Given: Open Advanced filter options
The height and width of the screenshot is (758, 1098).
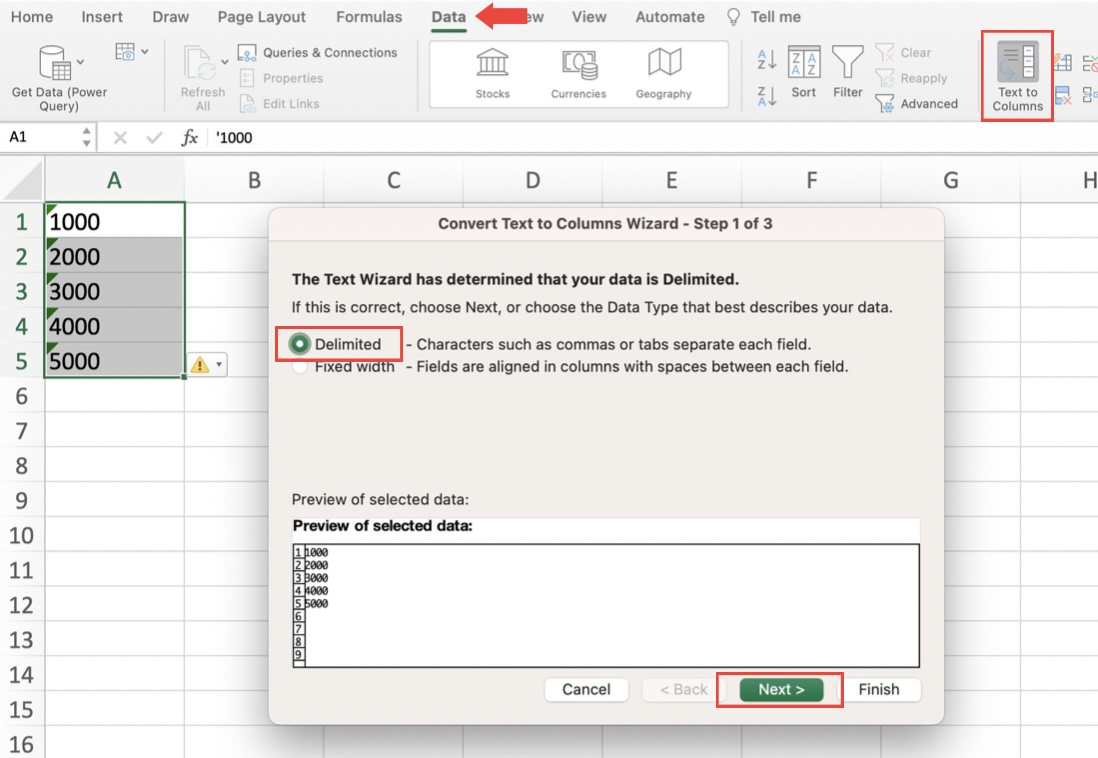Looking at the screenshot, I should (x=917, y=104).
